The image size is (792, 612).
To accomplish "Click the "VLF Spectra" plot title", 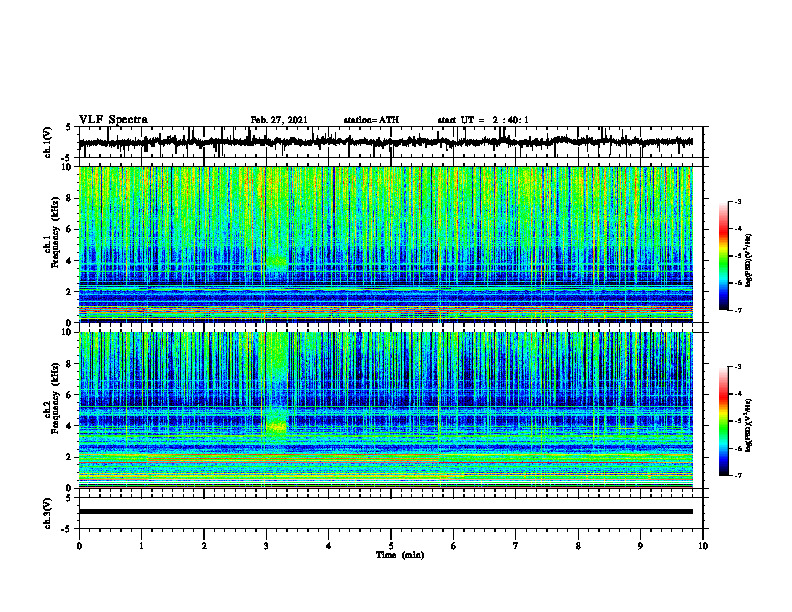I will pyautogui.click(x=113, y=120).
